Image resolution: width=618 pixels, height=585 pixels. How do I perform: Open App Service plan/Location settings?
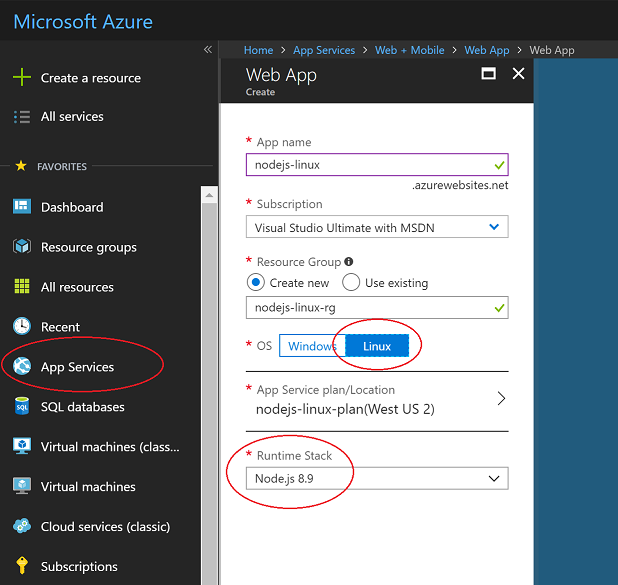(376, 399)
